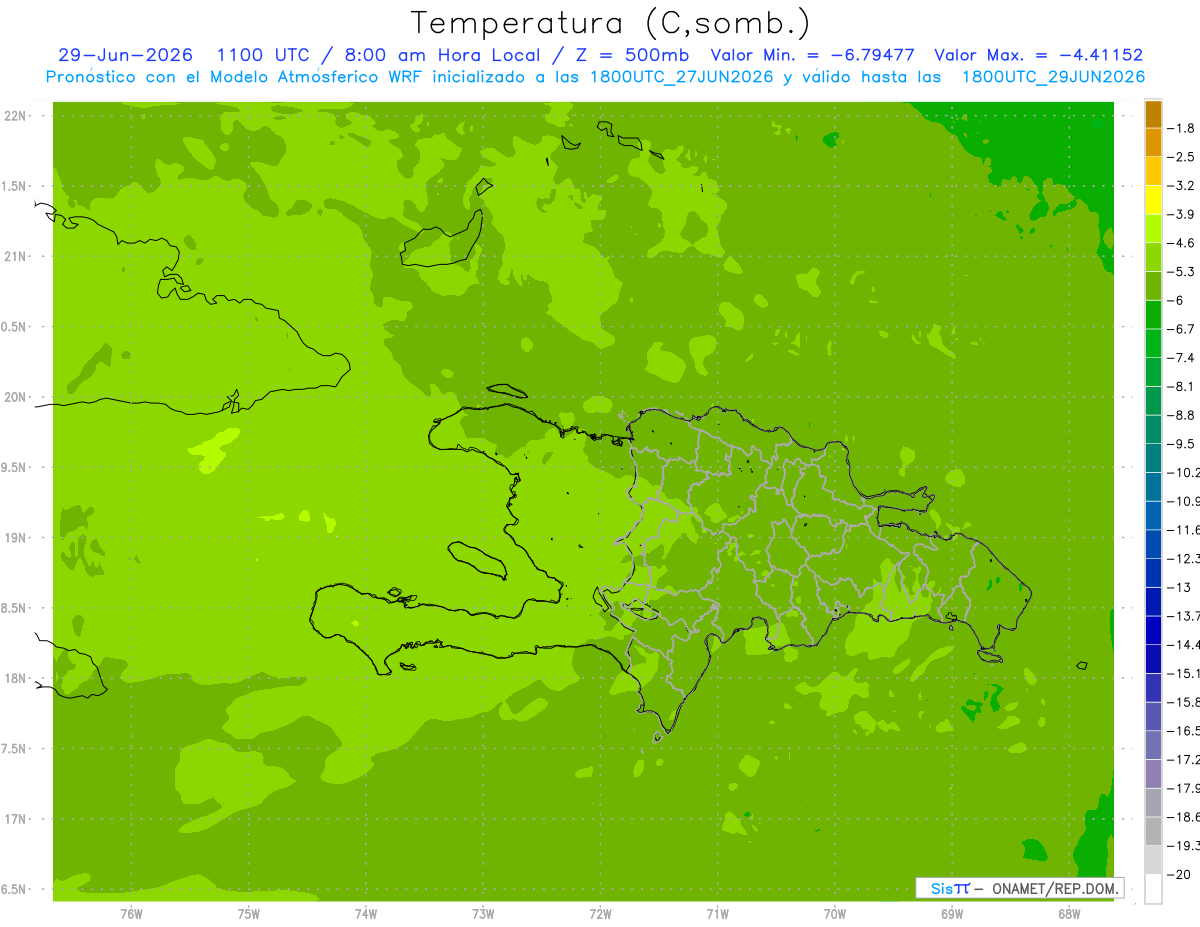The height and width of the screenshot is (927, 1200).
Task: Click the 'Temperatura (C,somb.)' chart title
Action: click(x=611, y=23)
